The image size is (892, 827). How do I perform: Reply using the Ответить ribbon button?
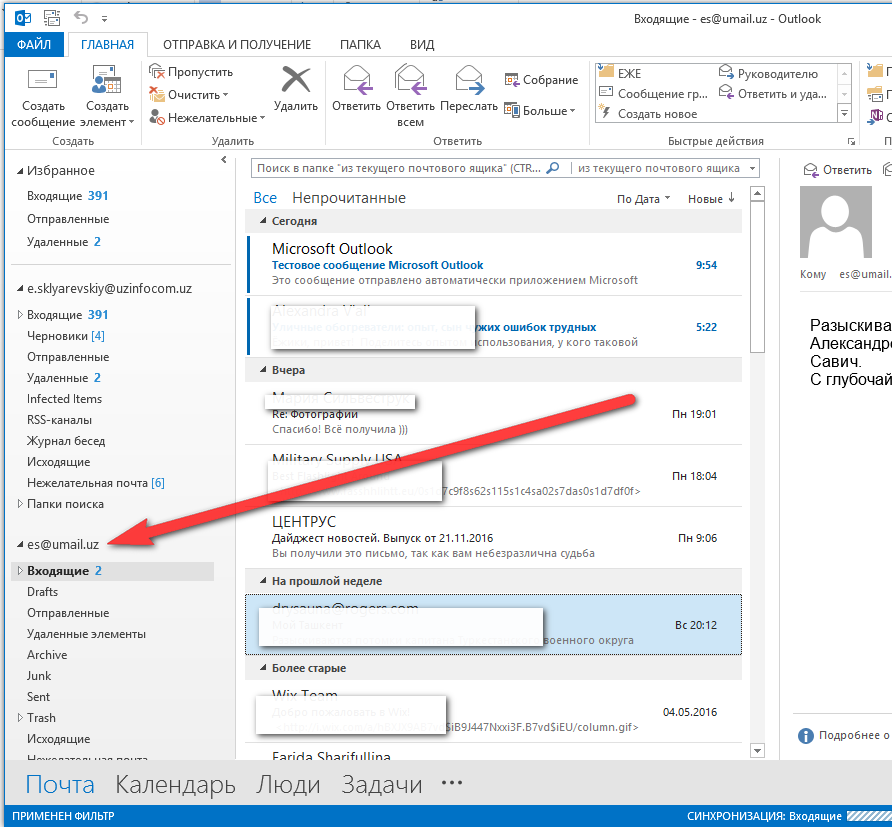click(356, 89)
